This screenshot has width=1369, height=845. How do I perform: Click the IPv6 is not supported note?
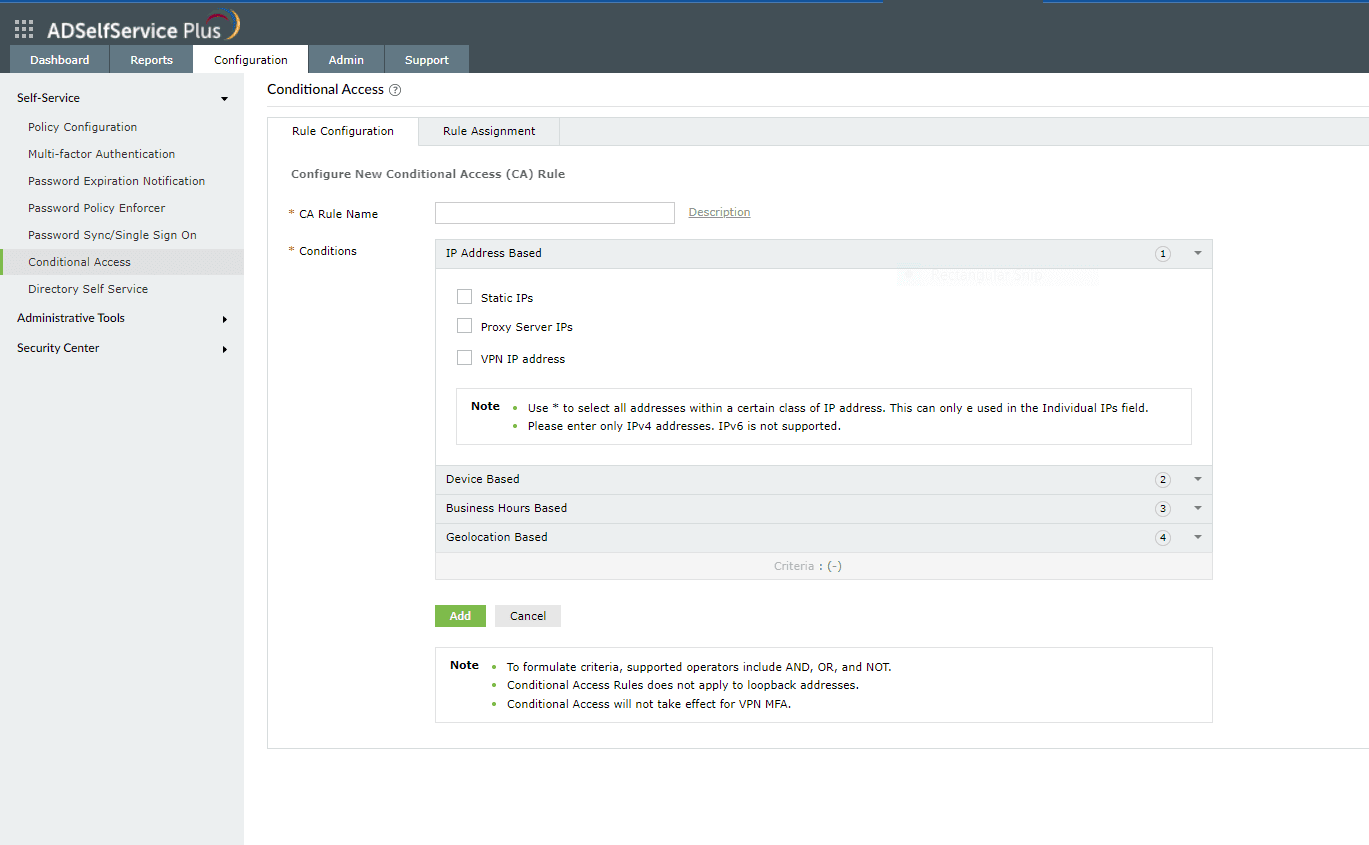pos(684,426)
